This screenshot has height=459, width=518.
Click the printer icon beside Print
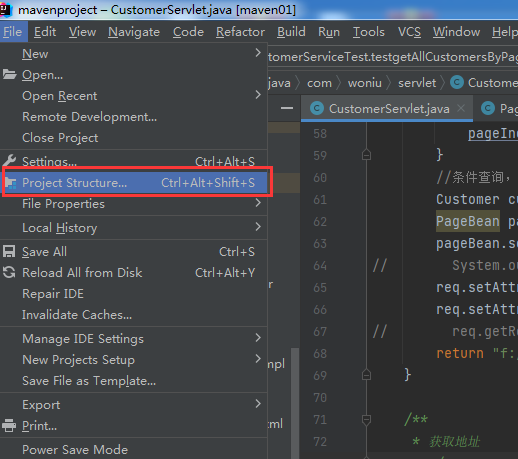9,426
